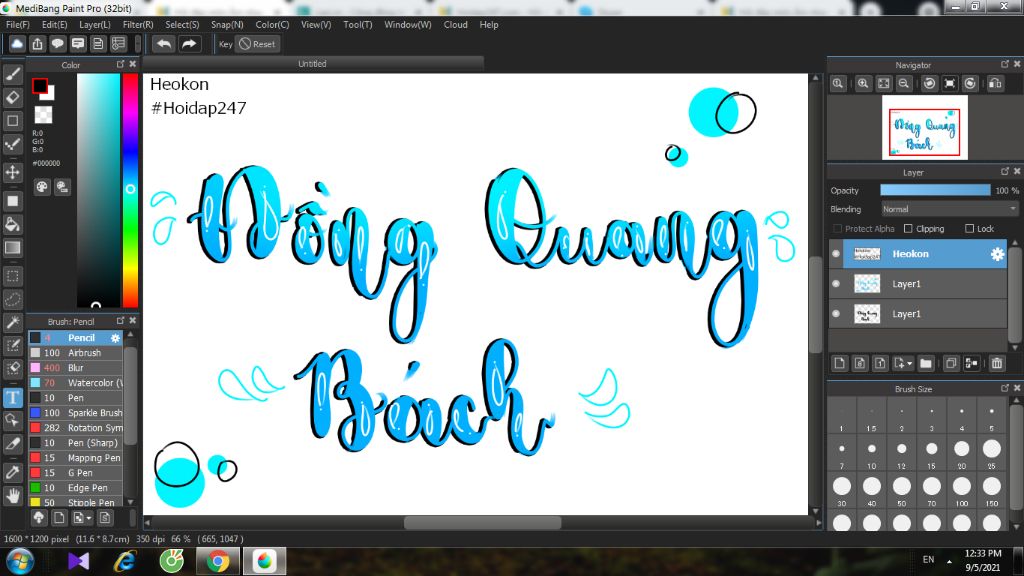Enable the Lock checkbox
This screenshot has width=1024, height=576.
(969, 229)
